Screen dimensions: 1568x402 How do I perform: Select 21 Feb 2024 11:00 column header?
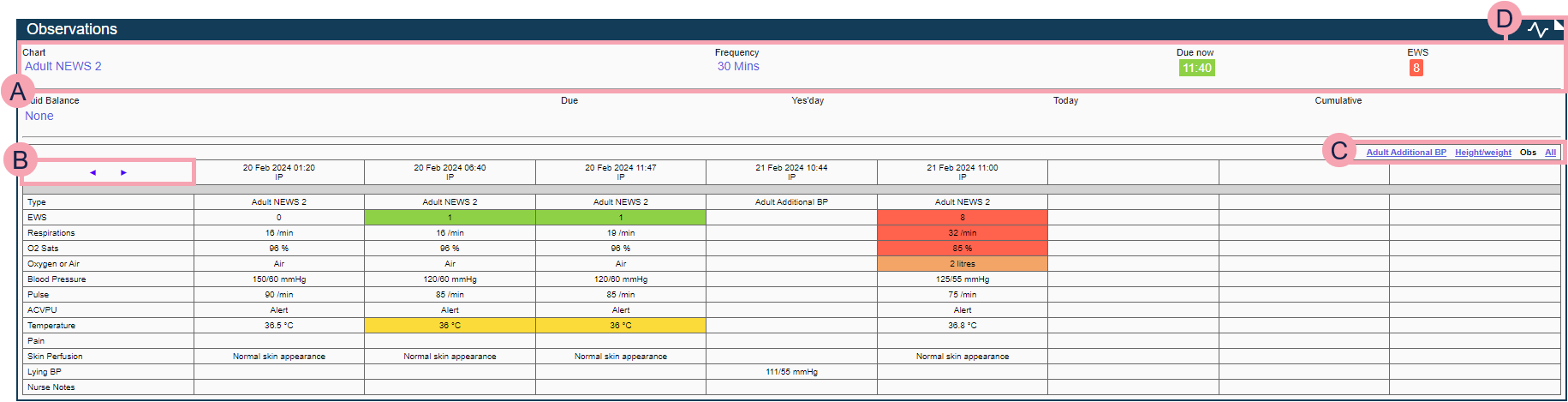click(x=962, y=171)
